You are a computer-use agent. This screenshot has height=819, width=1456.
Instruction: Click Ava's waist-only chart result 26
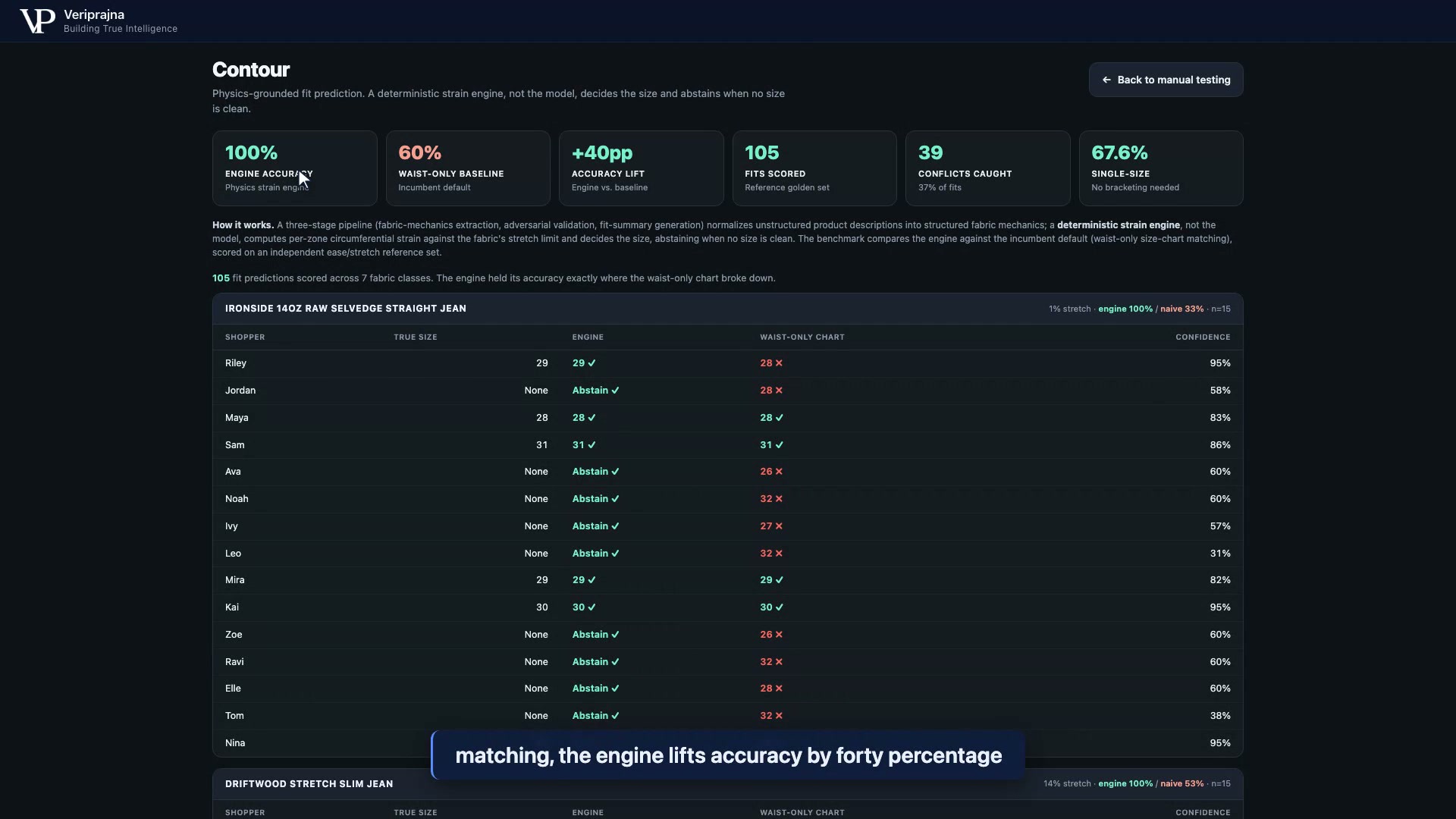[771, 472]
